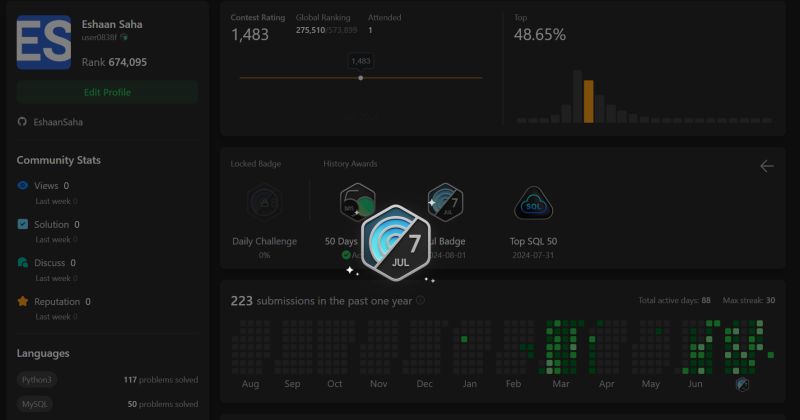The width and height of the screenshot is (800, 420).
Task: Click the Reputation star icon
Action: click(x=22, y=301)
